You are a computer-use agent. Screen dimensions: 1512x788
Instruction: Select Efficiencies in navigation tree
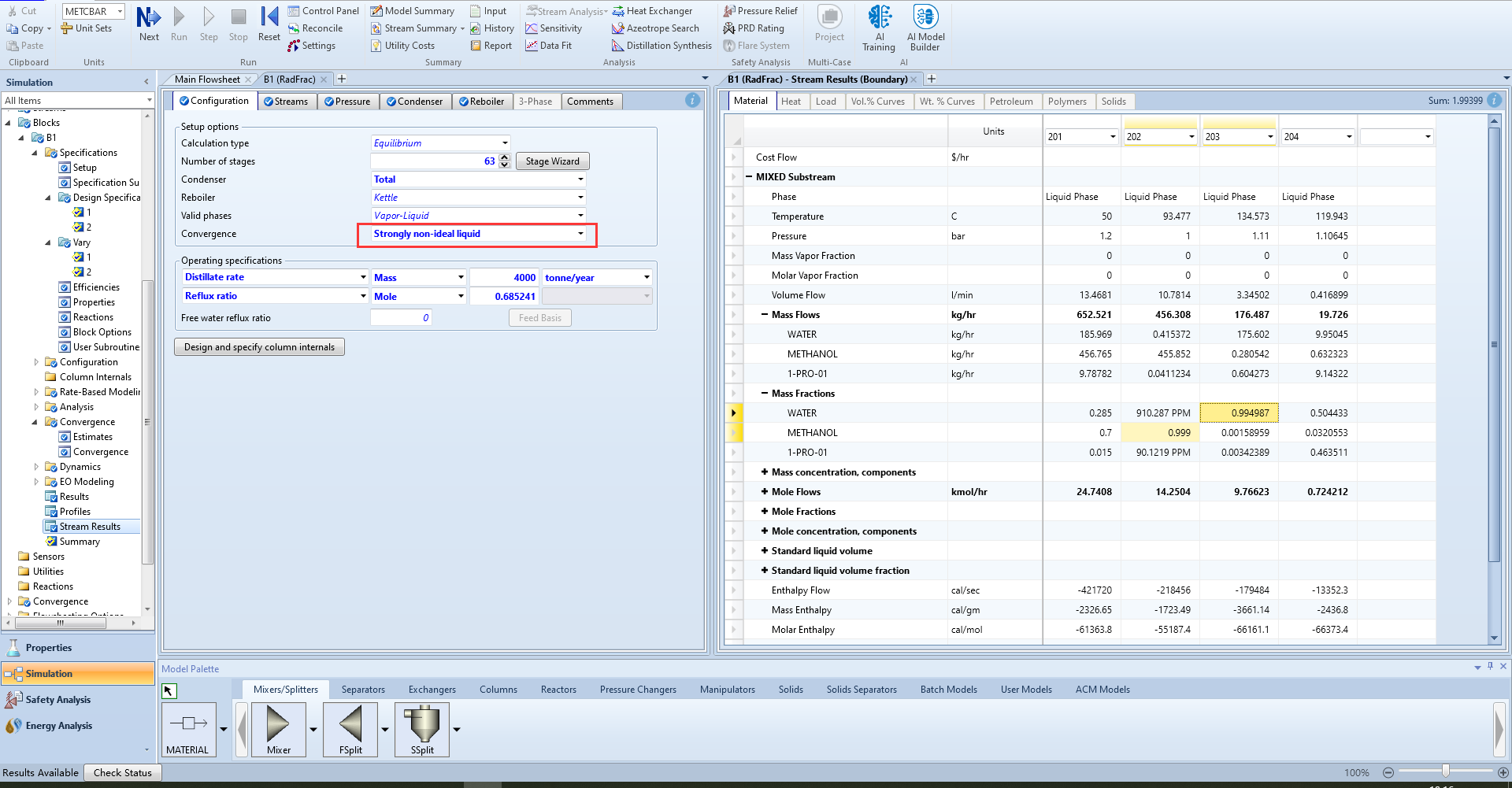point(96,287)
